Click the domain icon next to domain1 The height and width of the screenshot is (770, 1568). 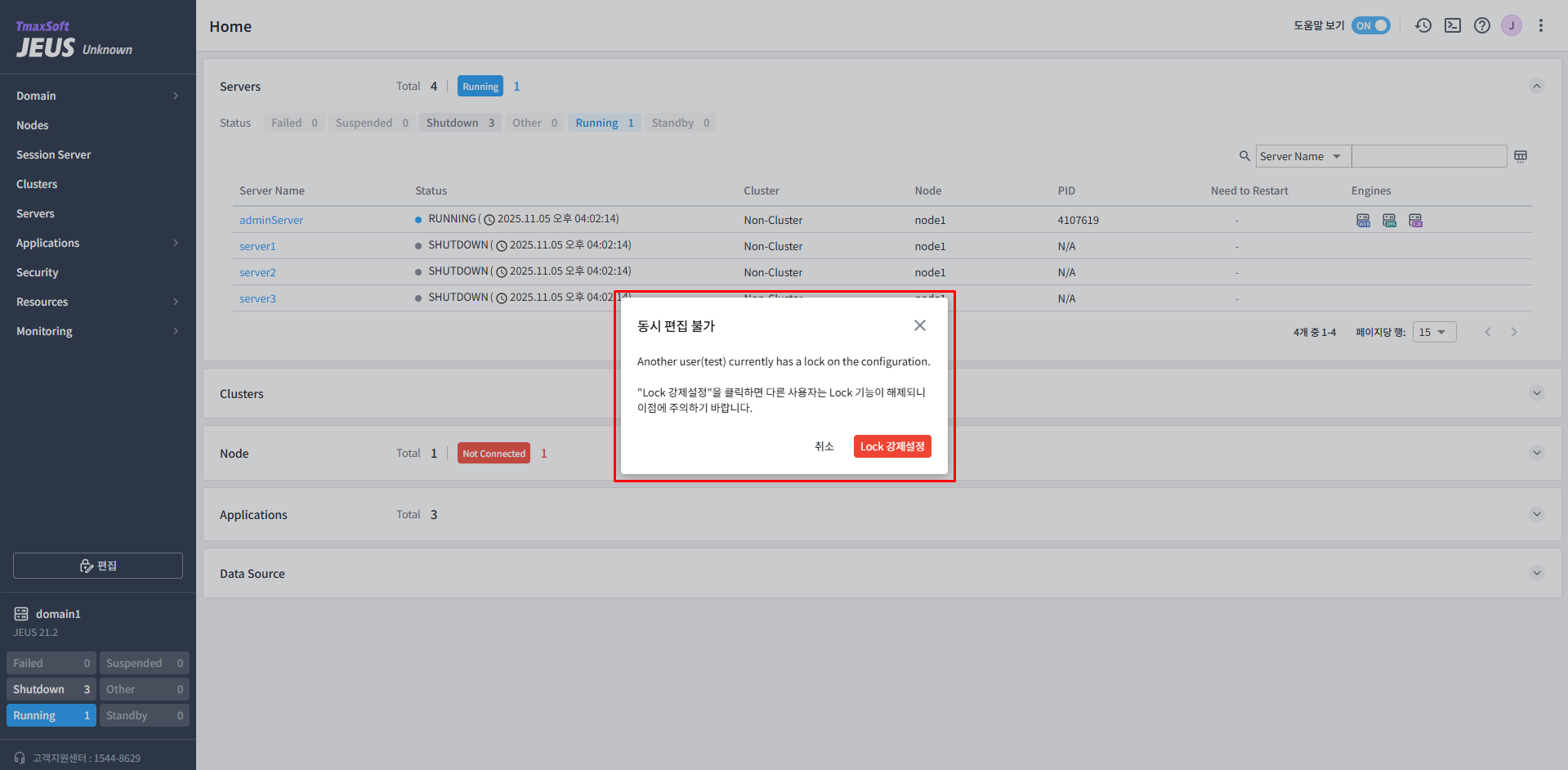pyautogui.click(x=20, y=613)
